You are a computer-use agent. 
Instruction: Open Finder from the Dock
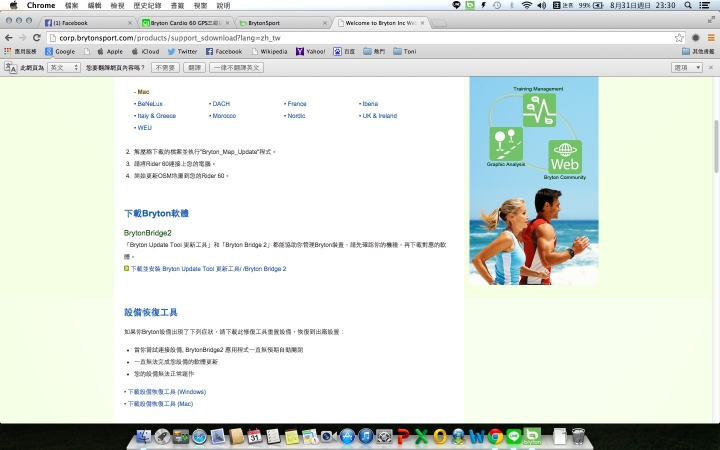(x=144, y=436)
